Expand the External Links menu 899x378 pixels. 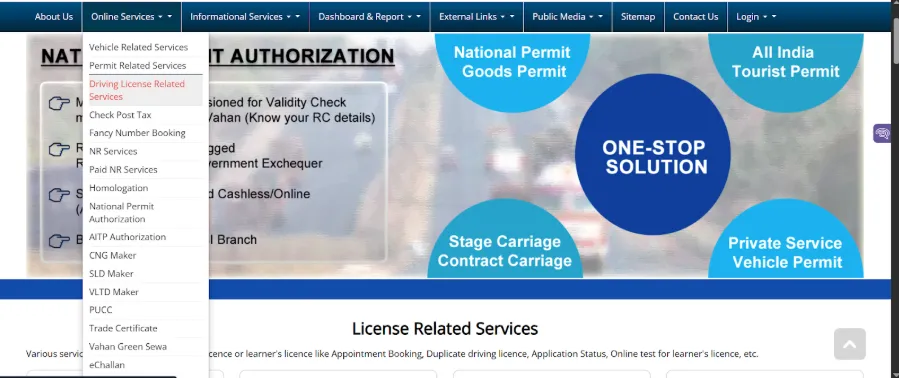point(476,17)
